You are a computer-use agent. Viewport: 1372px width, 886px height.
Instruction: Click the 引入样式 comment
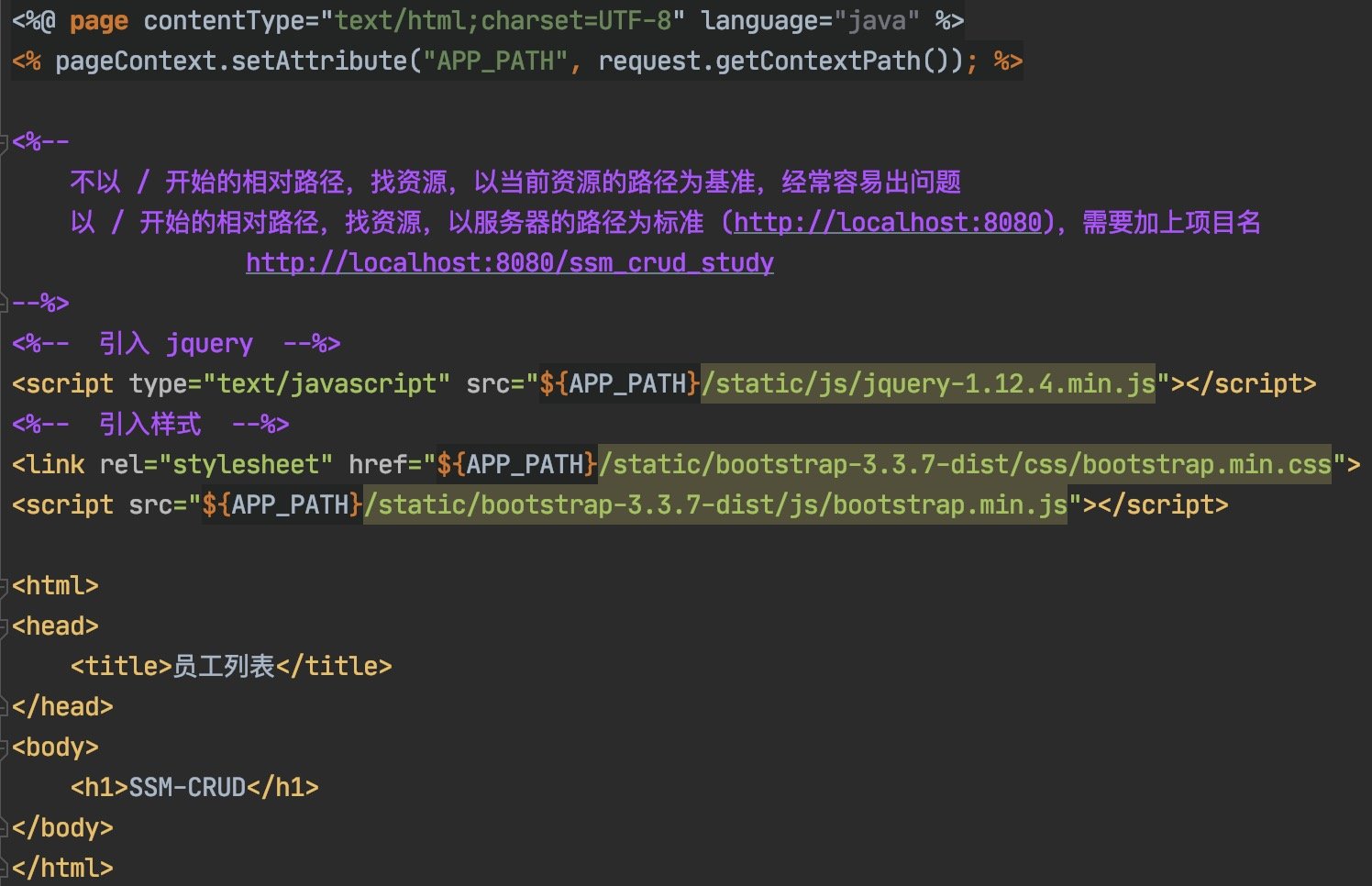[151, 425]
